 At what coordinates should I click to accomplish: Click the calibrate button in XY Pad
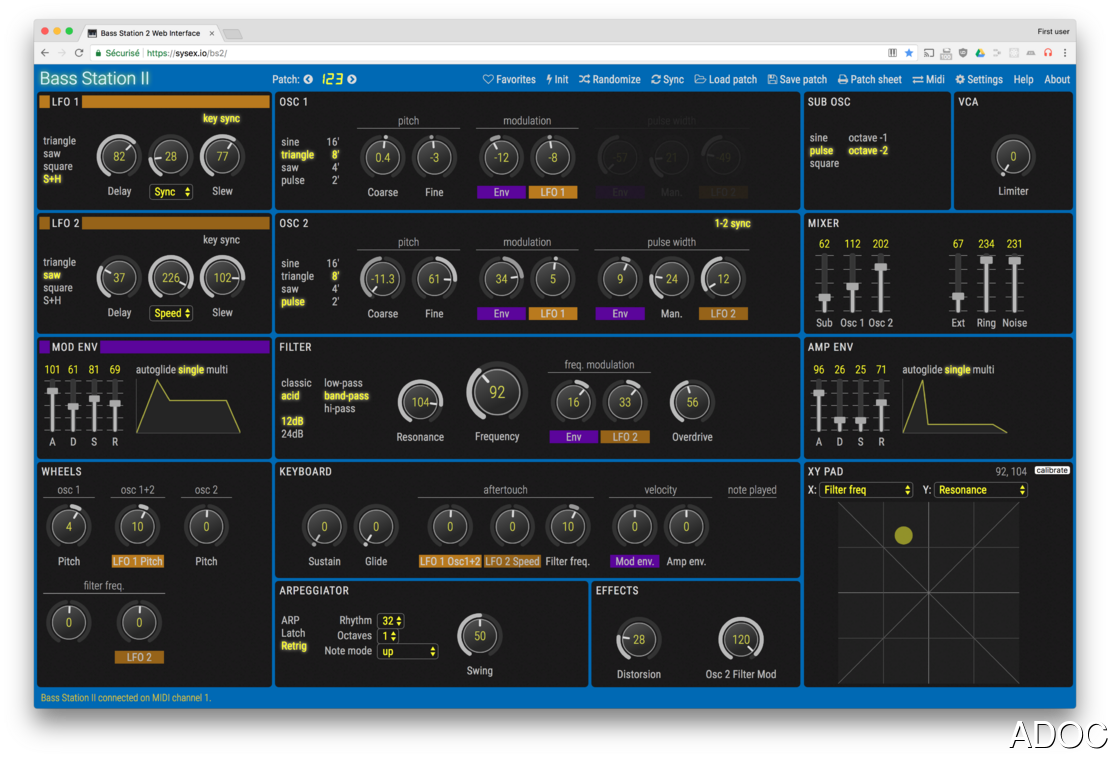1051,470
